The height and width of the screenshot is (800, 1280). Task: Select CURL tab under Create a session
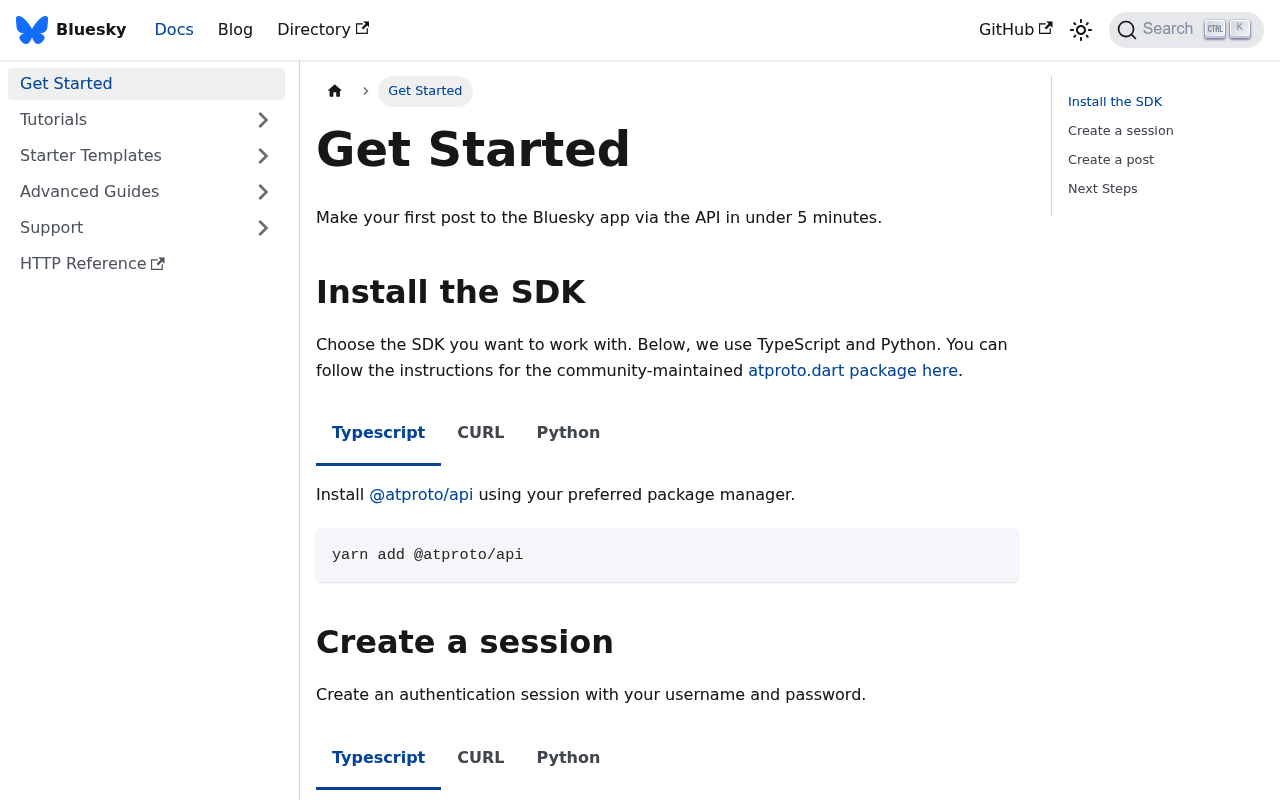point(481,758)
